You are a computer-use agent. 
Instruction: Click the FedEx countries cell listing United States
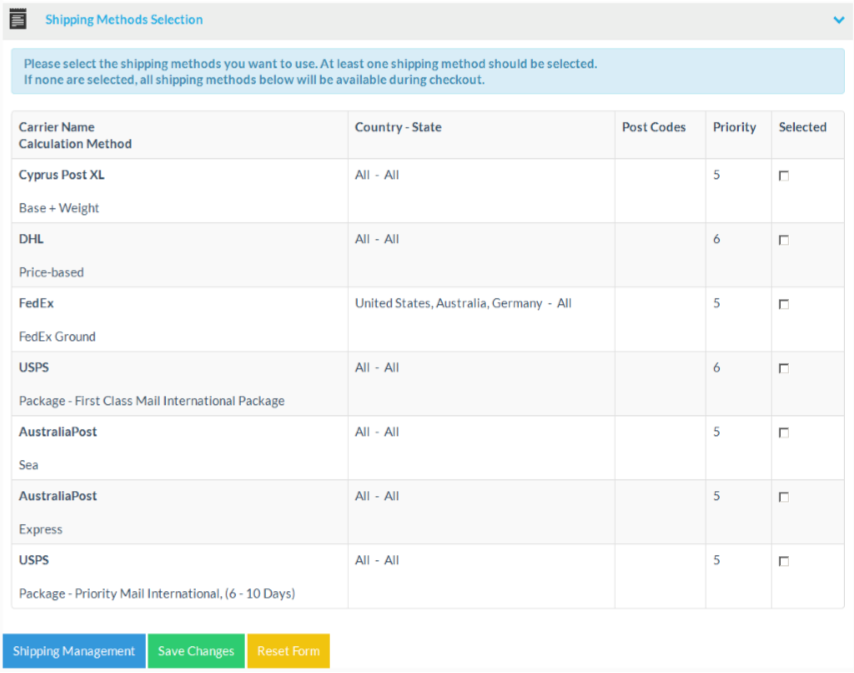463,303
